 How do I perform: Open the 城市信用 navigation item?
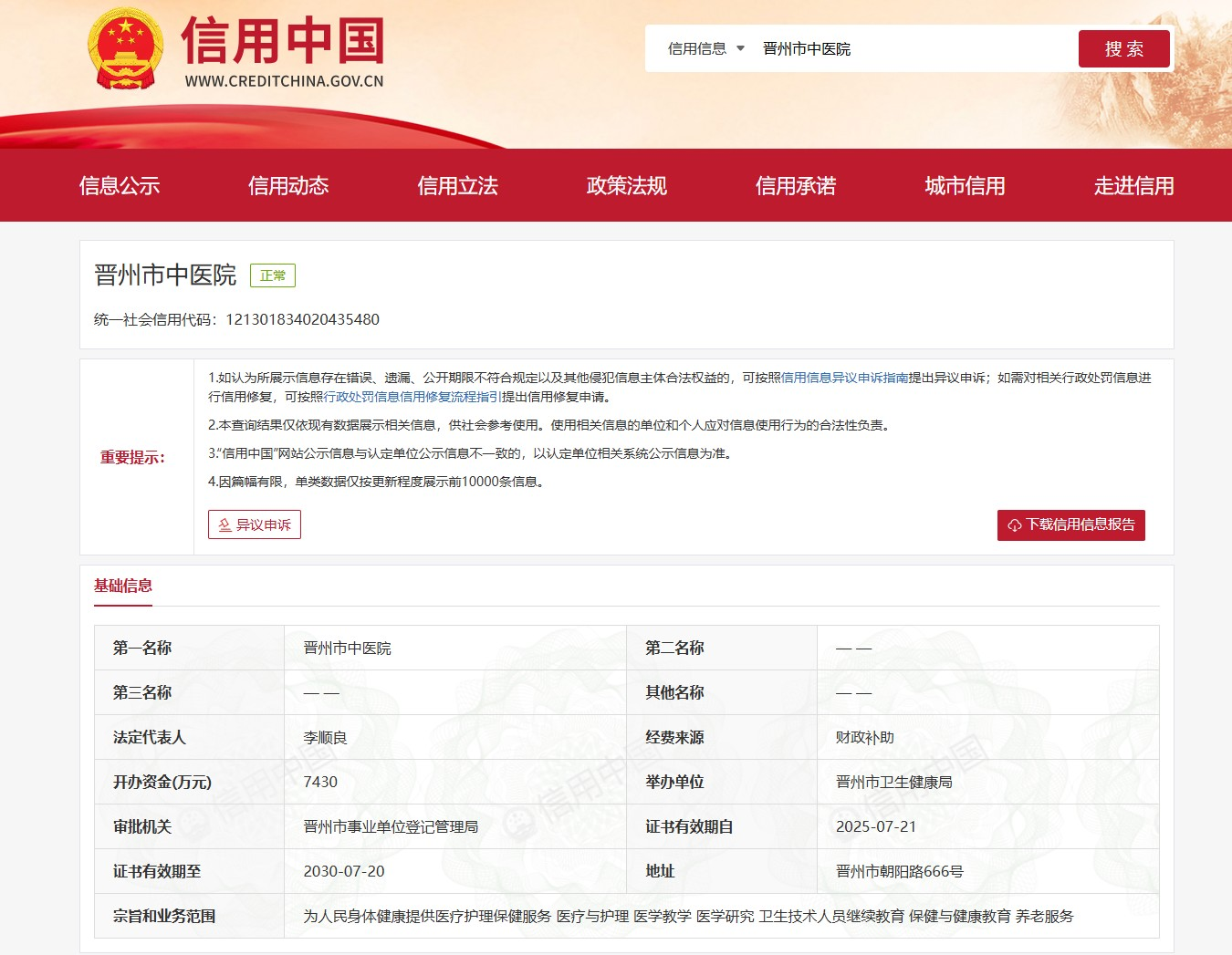pyautogui.click(x=965, y=186)
